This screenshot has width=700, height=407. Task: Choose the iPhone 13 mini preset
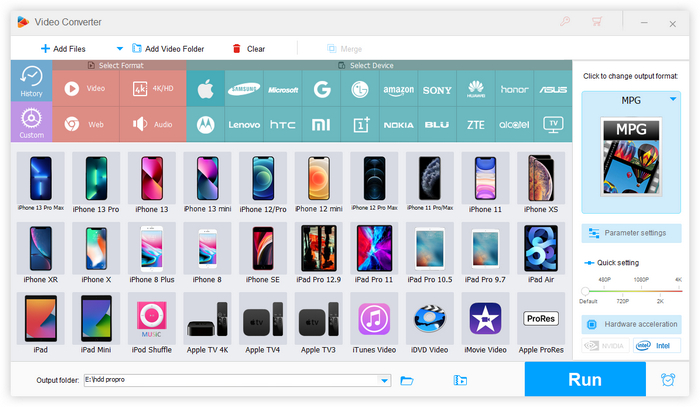point(208,182)
